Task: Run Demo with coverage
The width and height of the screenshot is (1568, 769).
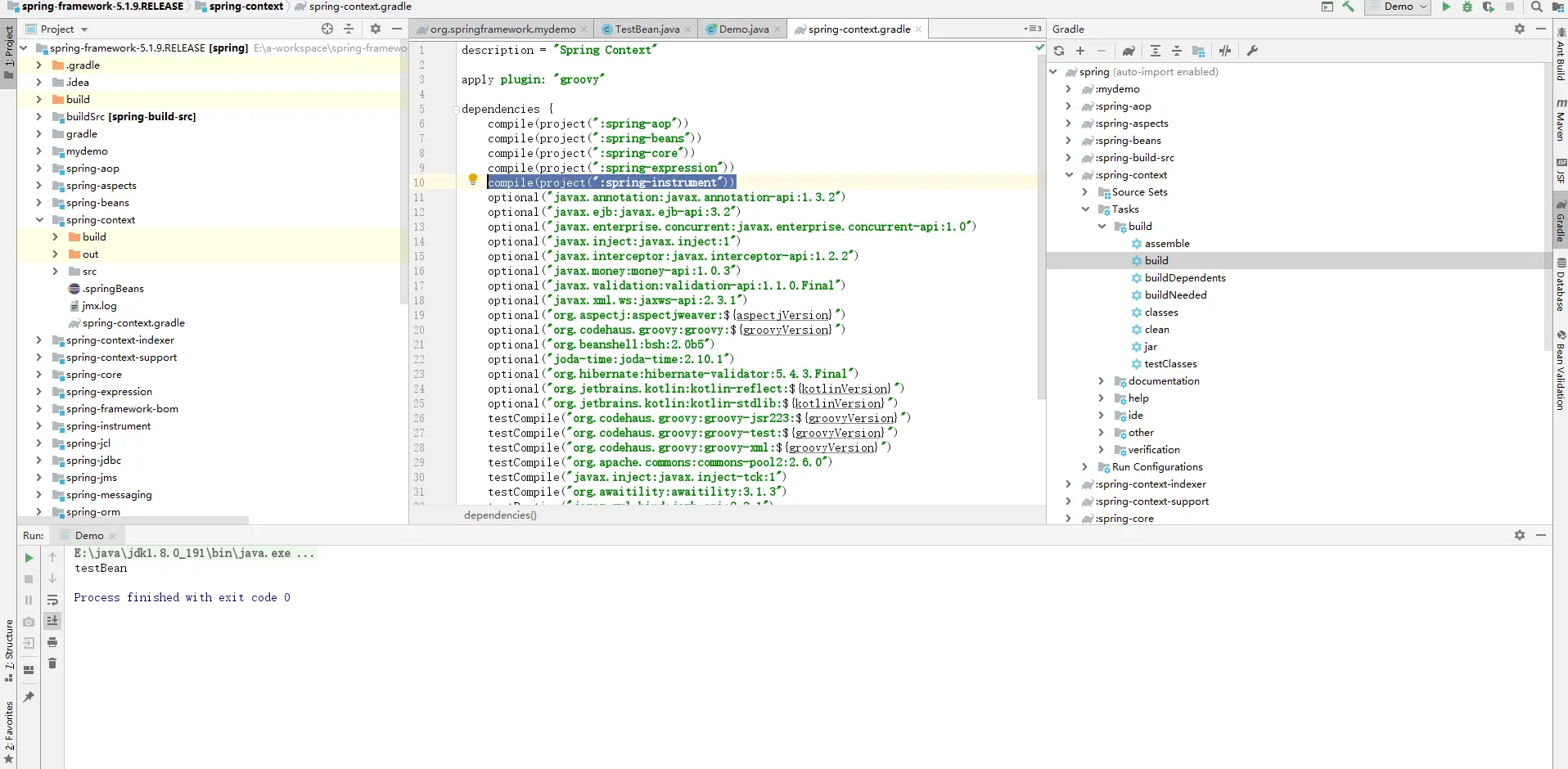Action: coord(1489,7)
